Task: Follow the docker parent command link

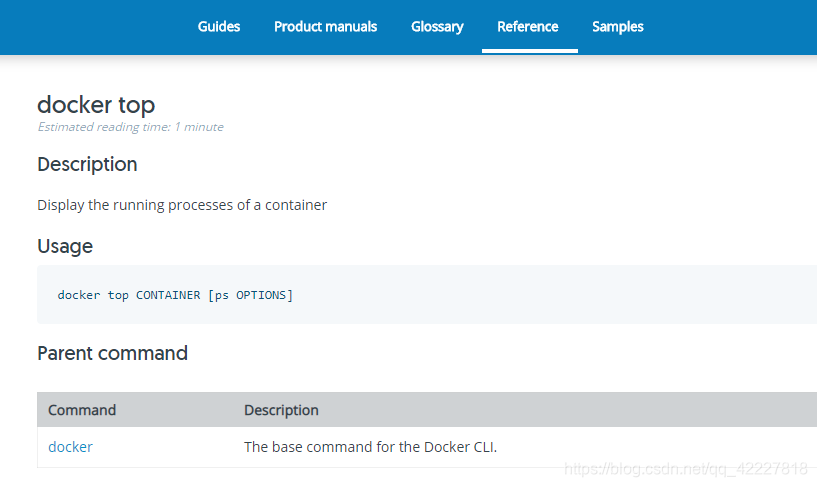Action: pyautogui.click(x=70, y=447)
